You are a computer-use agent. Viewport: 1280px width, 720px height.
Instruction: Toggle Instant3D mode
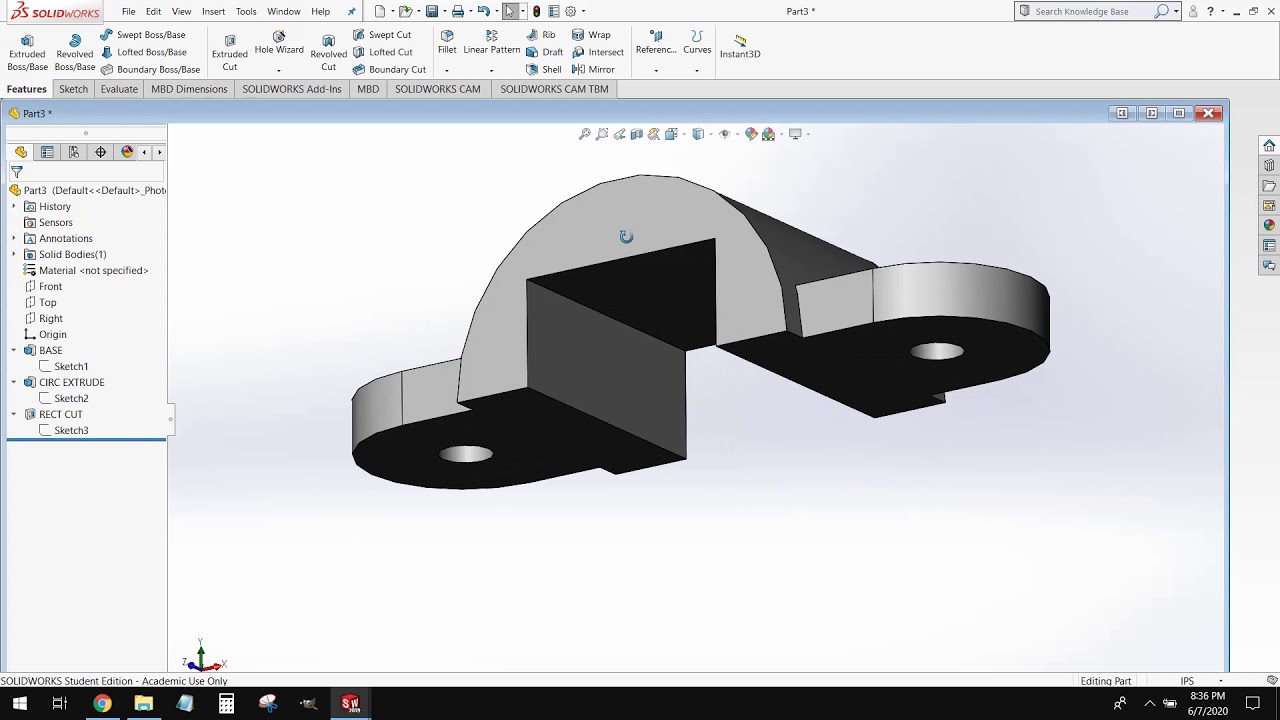pos(740,46)
